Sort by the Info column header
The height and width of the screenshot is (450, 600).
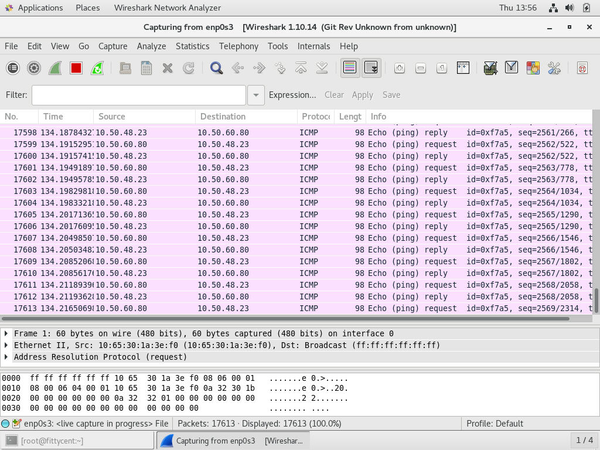[479, 116]
